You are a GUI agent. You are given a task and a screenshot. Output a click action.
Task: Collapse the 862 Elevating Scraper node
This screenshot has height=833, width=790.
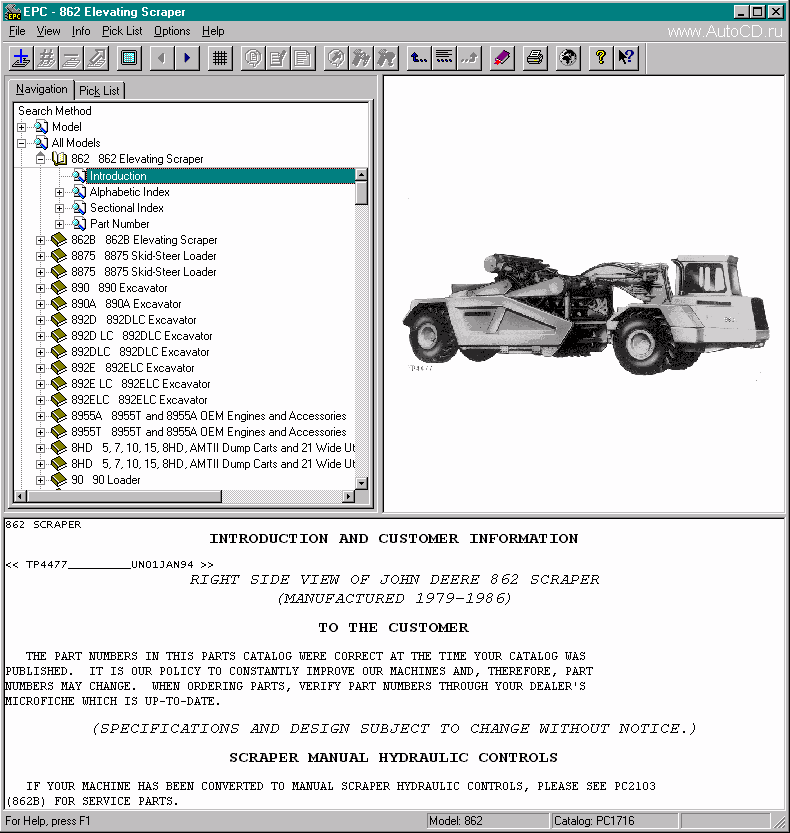40,159
